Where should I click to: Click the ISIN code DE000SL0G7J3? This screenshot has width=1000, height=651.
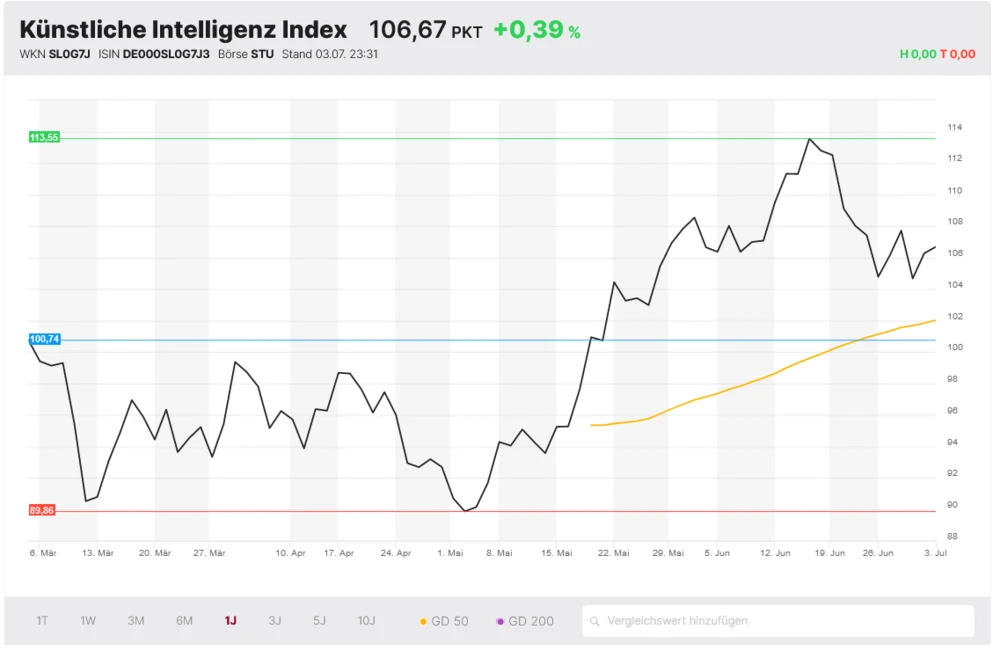(x=166, y=54)
